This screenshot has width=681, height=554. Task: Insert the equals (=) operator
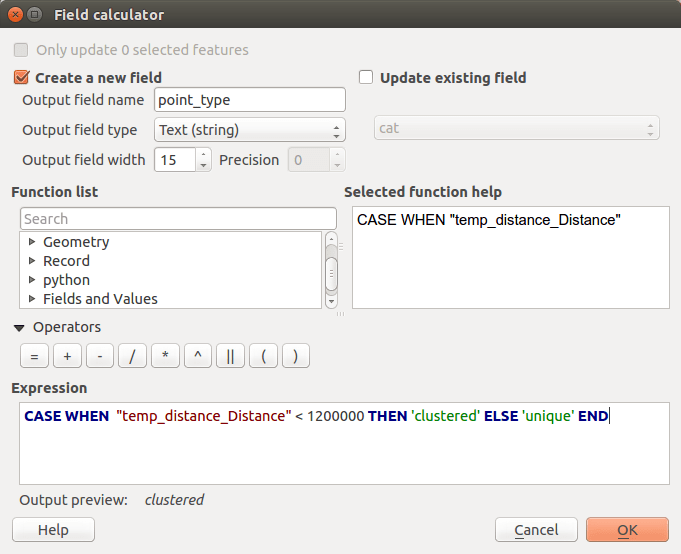point(34,356)
